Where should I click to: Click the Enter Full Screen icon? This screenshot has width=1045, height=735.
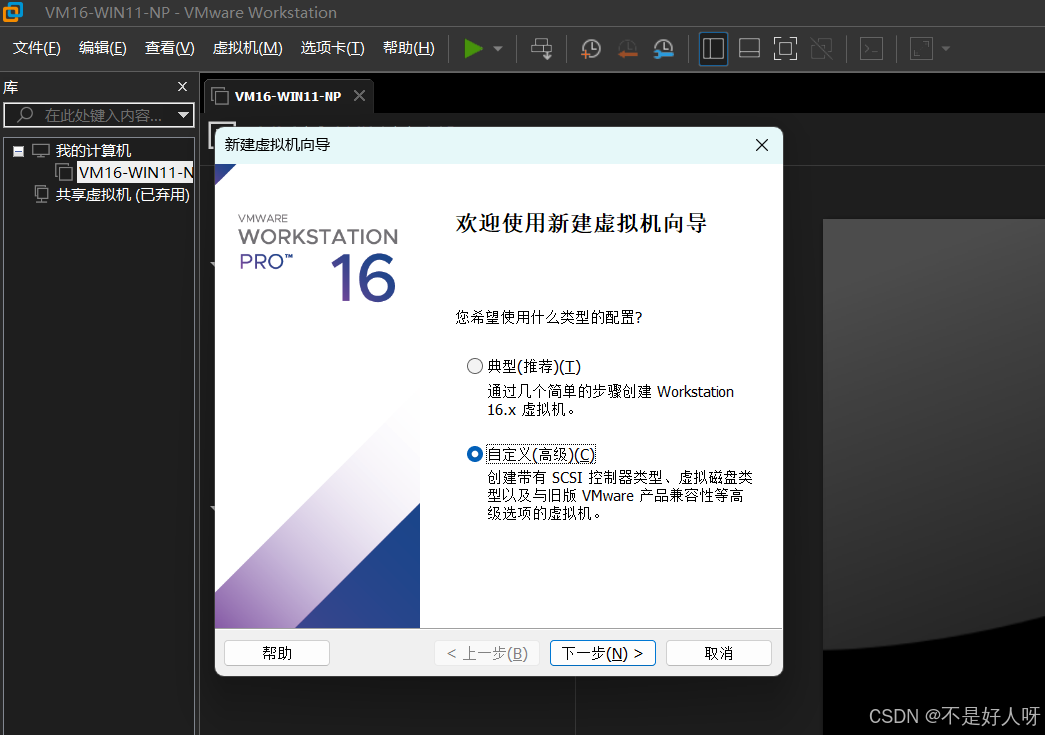coord(786,49)
